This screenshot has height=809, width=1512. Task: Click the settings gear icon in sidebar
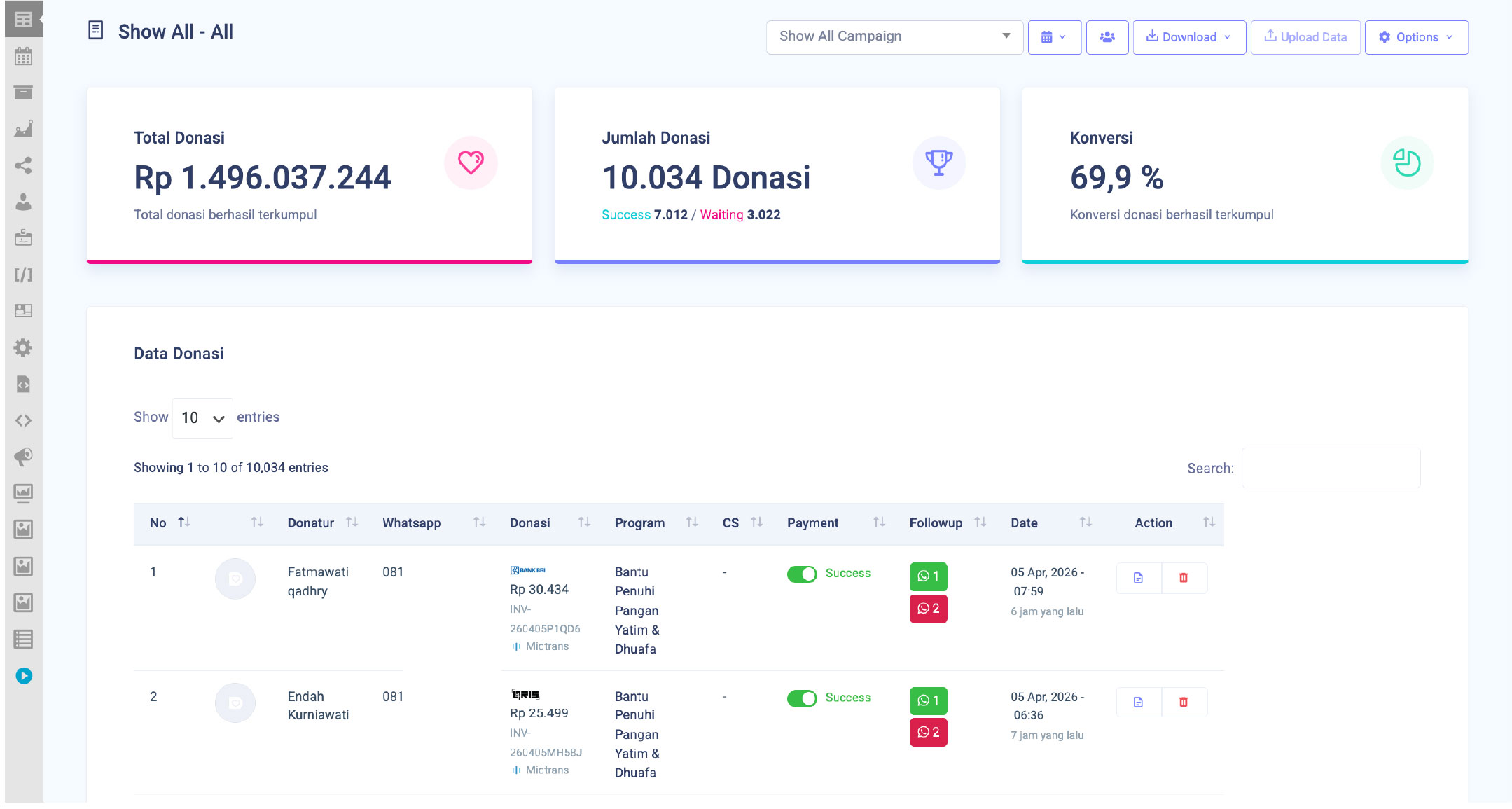(x=23, y=347)
